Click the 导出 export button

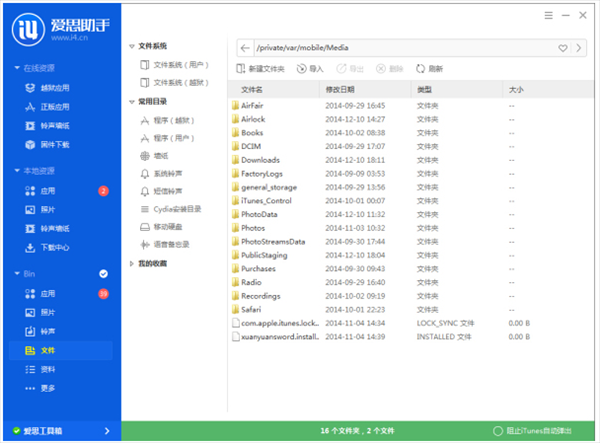click(350, 69)
